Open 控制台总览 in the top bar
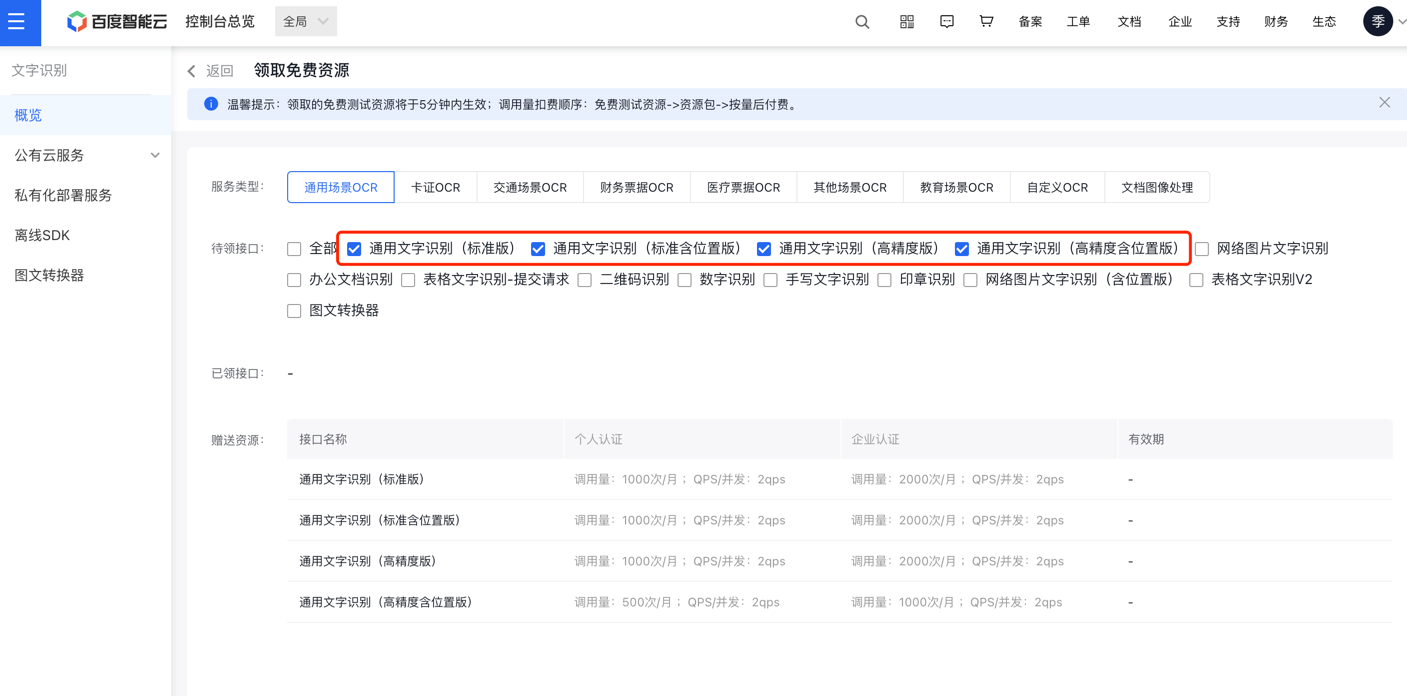Viewport: 1407px width, 696px height. pyautogui.click(x=220, y=22)
